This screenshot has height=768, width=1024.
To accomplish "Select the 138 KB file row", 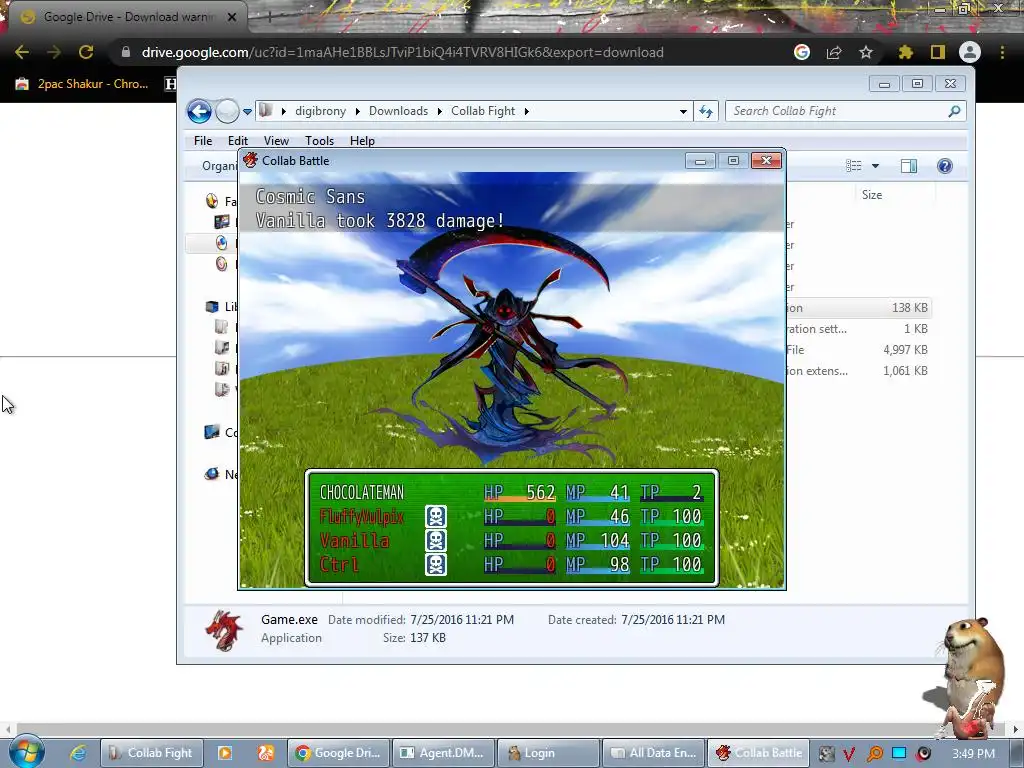I will [857, 308].
